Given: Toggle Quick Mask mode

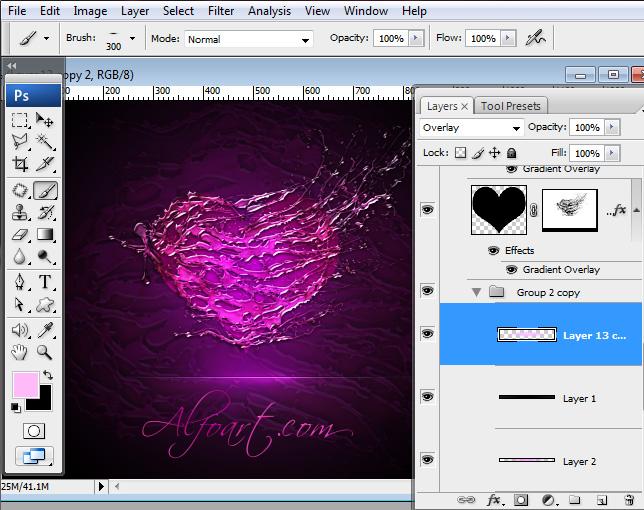Looking at the screenshot, I should point(34,431).
